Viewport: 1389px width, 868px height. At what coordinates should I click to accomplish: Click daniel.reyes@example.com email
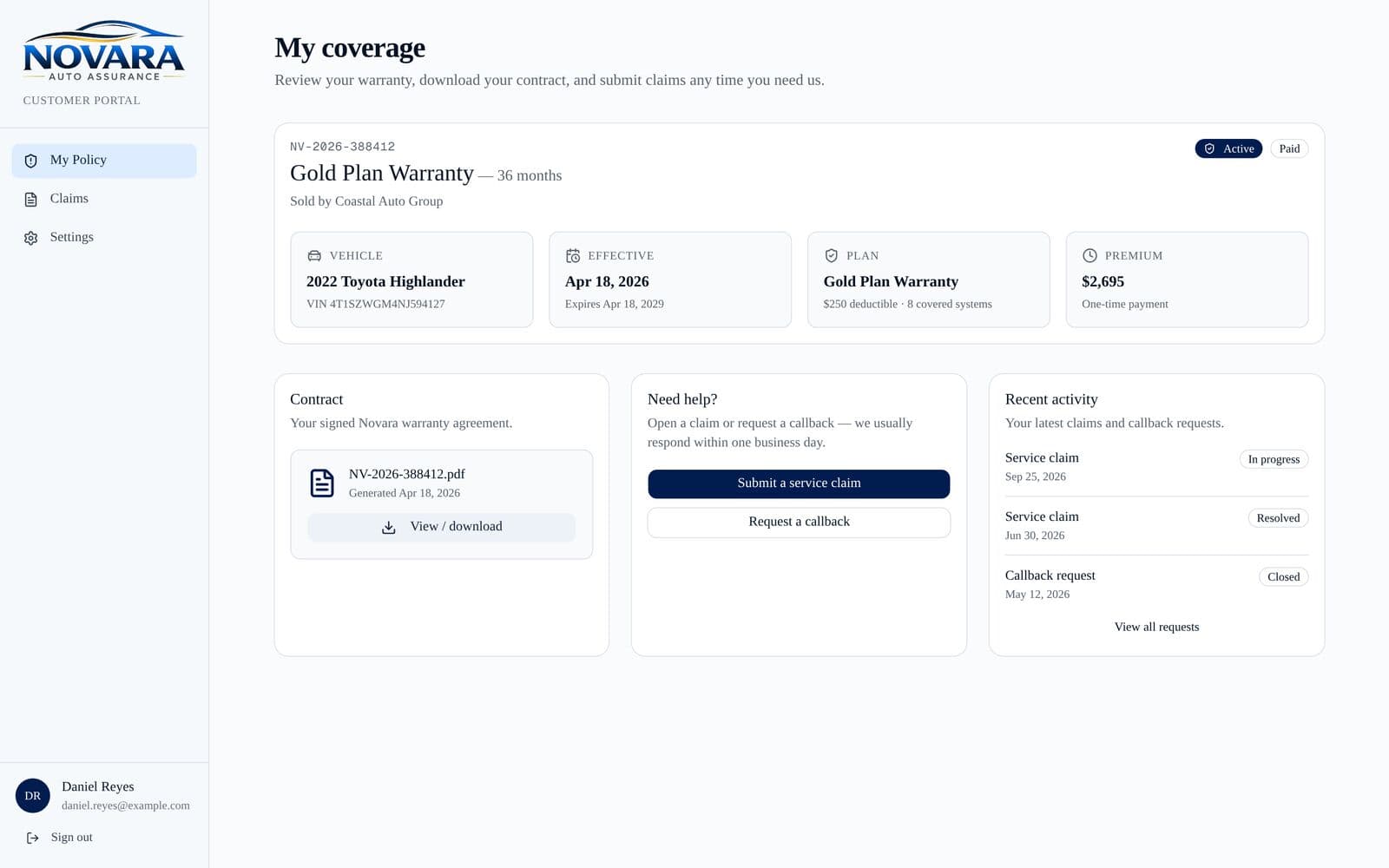(126, 806)
